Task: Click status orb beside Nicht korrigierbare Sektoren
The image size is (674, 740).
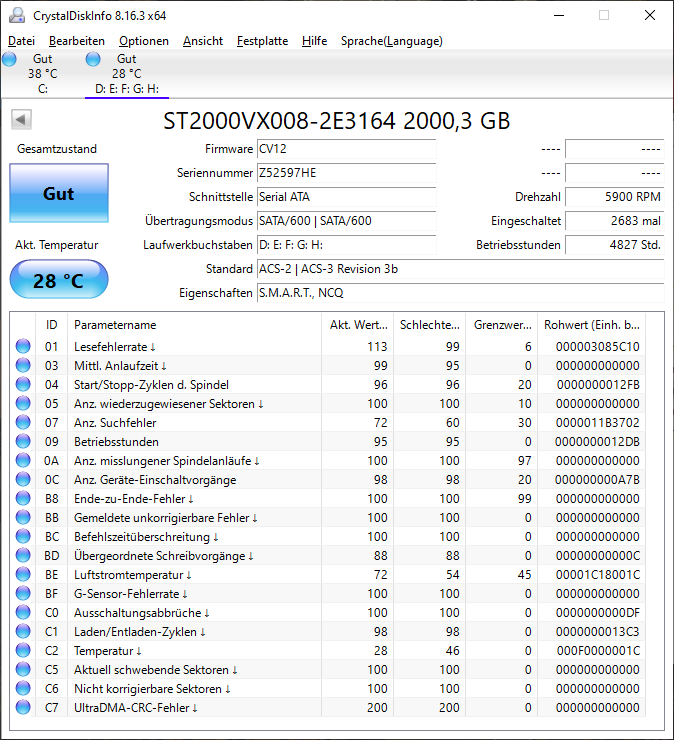Action: pos(23,689)
